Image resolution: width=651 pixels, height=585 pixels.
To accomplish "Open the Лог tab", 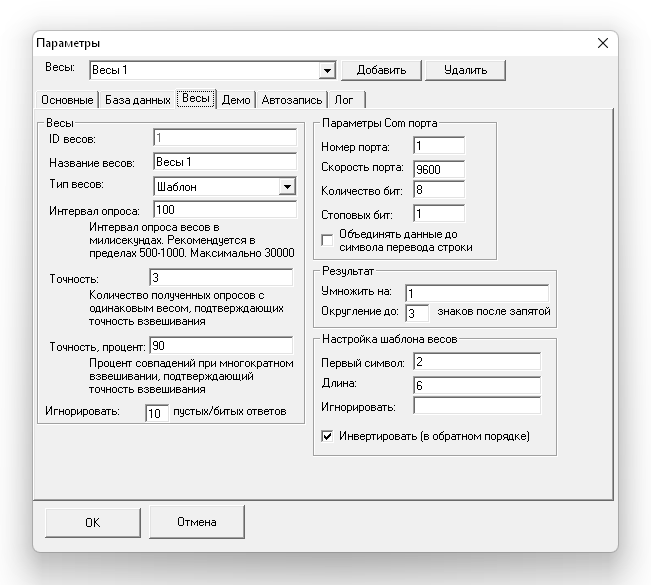I will click(343, 100).
